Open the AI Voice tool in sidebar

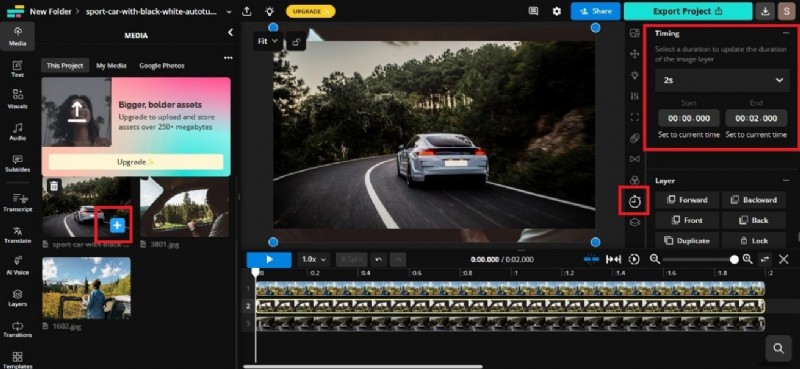tap(17, 265)
